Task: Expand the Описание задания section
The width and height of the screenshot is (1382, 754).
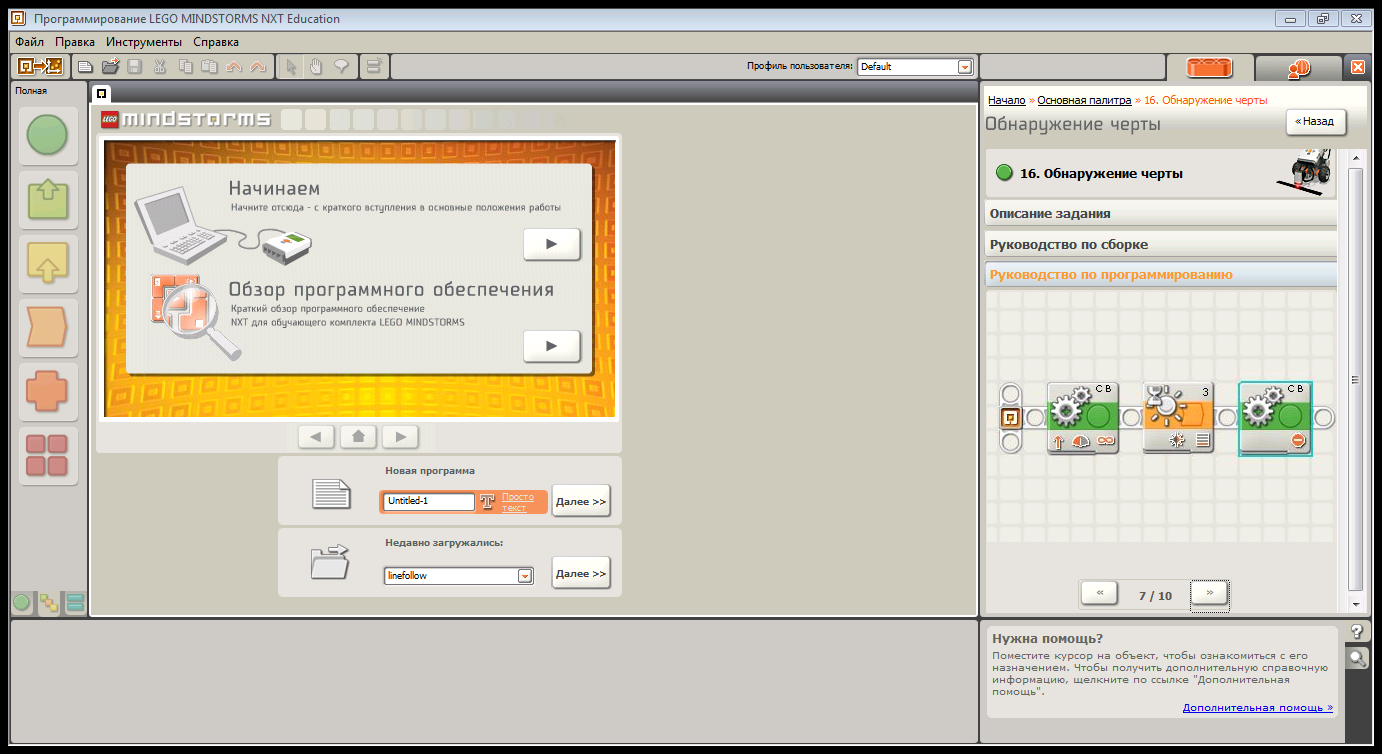Action: pyautogui.click(x=1161, y=214)
